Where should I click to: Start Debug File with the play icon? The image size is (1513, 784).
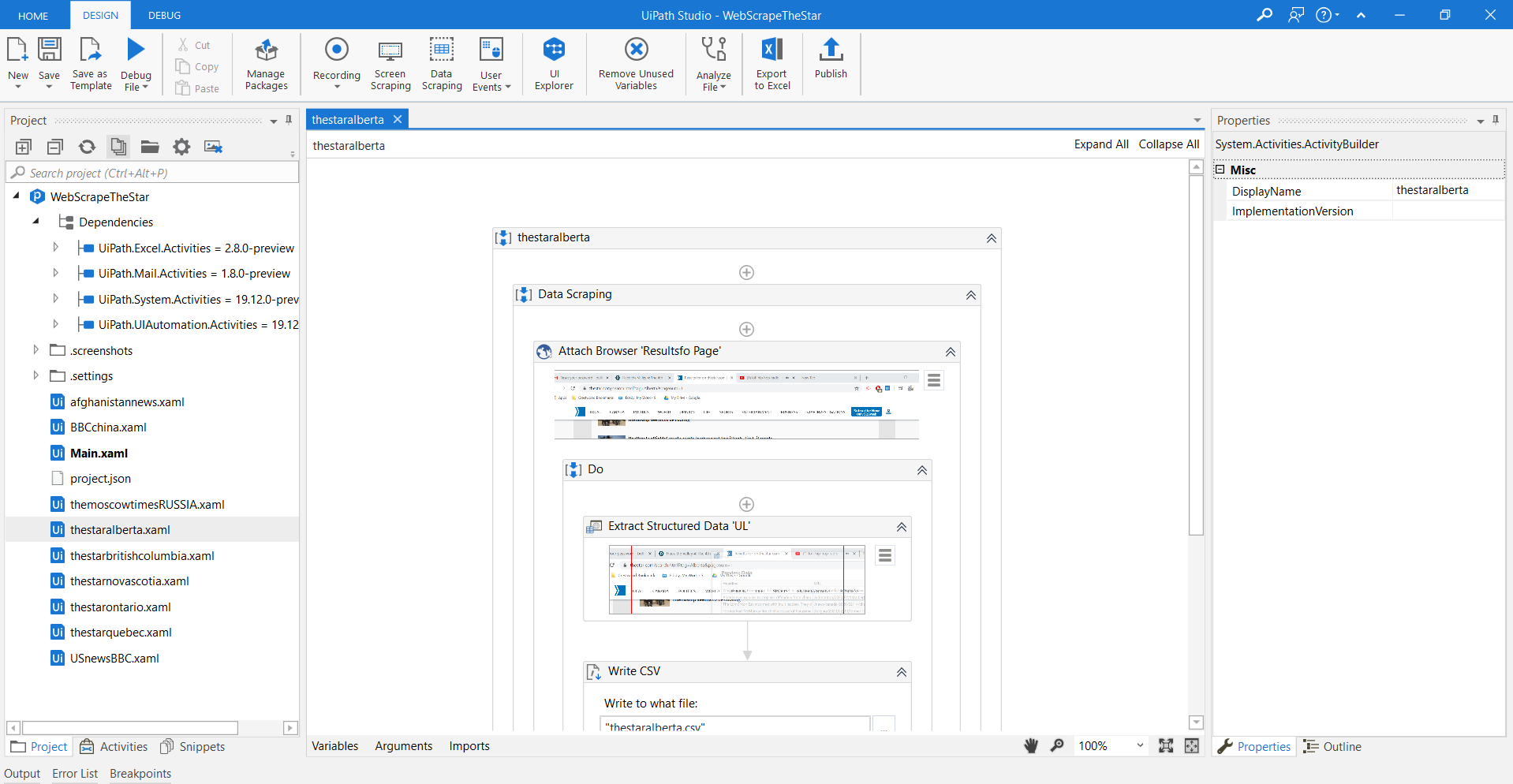tap(136, 50)
